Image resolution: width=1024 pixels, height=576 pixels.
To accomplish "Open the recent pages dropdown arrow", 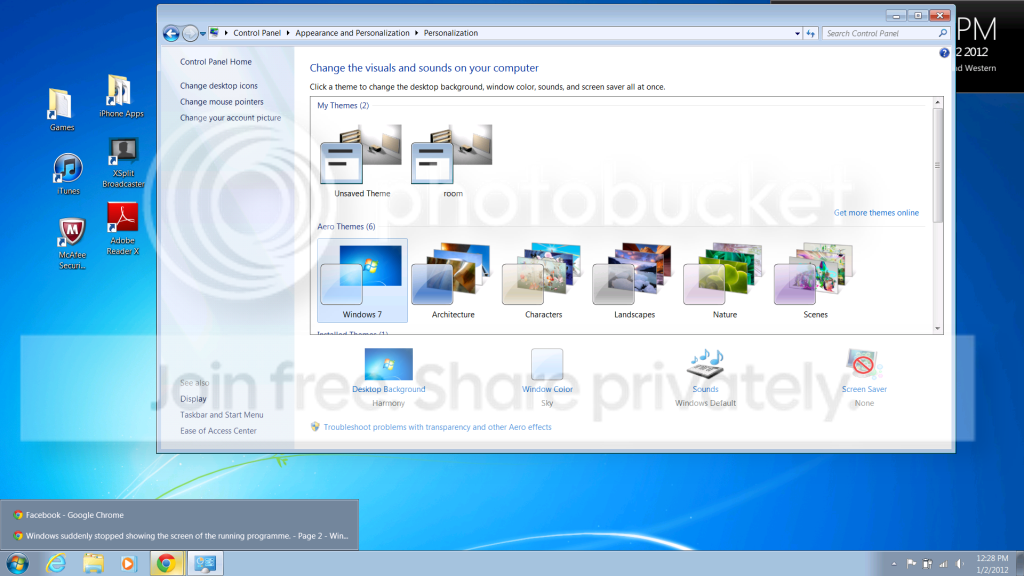I will click(203, 33).
